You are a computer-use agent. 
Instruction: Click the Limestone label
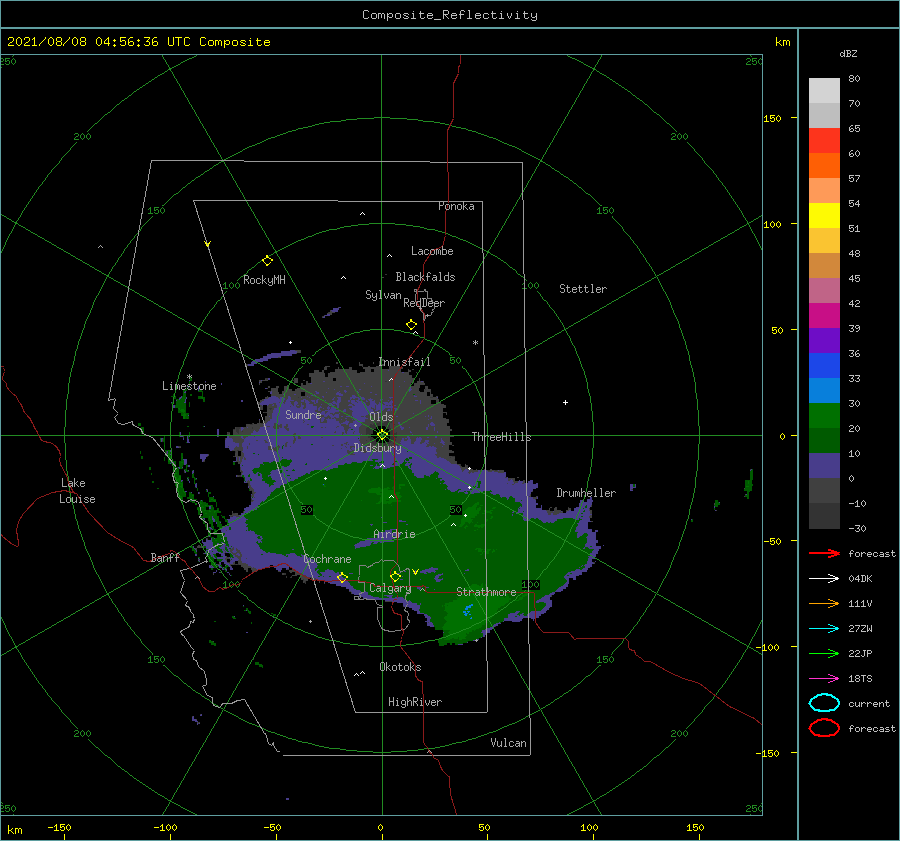click(189, 386)
